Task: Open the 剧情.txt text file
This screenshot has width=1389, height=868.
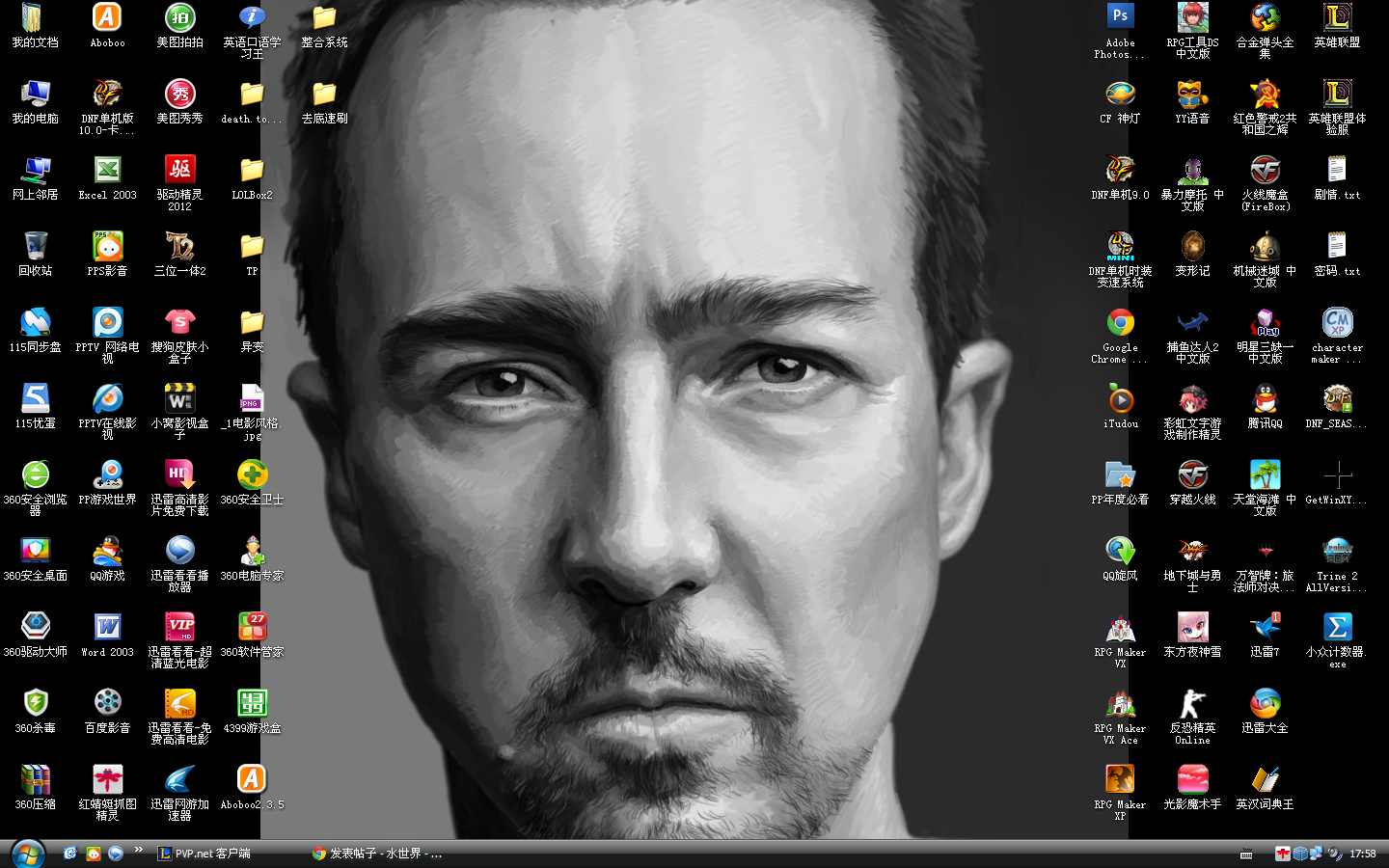Action: pos(1337,177)
